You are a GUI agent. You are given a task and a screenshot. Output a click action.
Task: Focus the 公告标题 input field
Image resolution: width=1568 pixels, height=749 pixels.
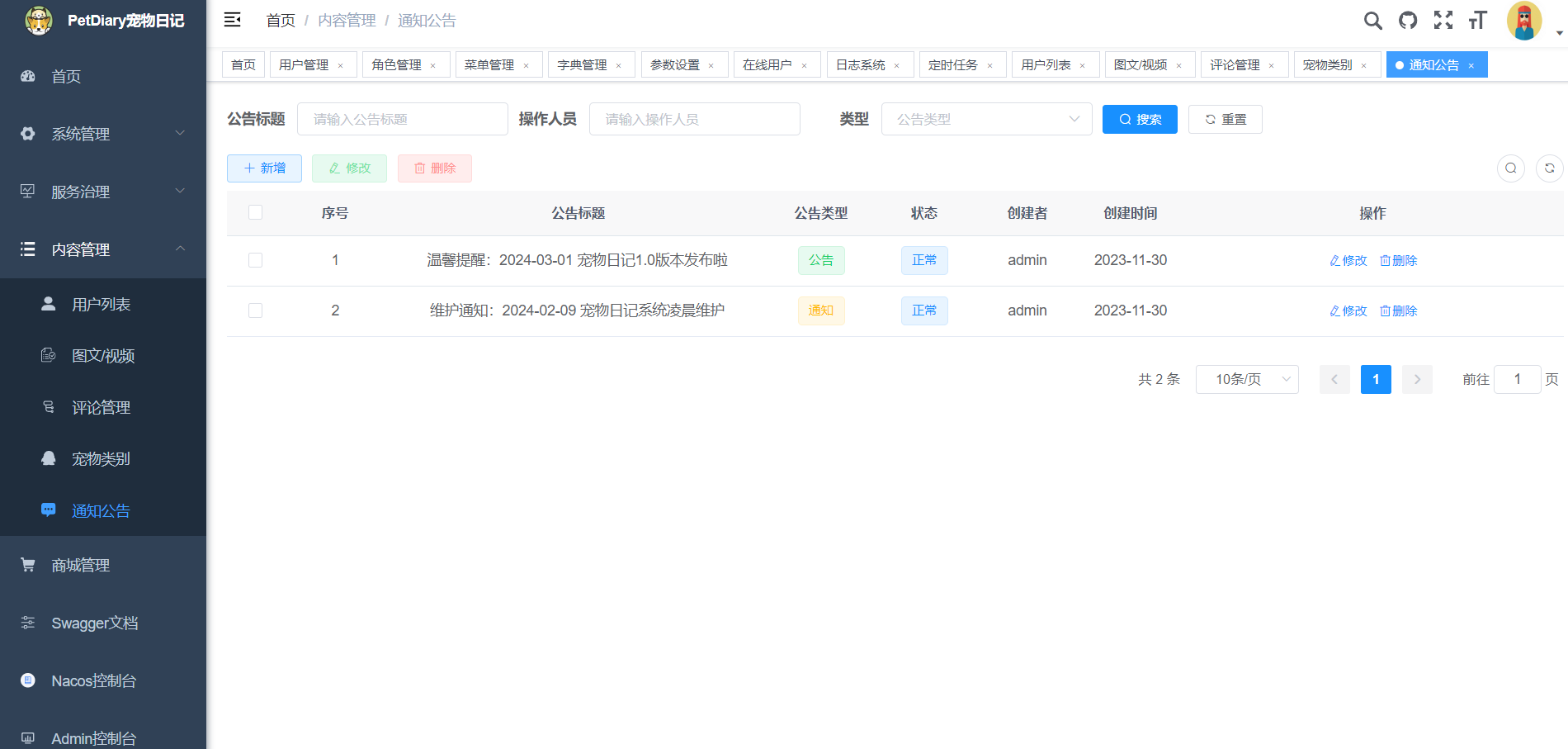pos(403,119)
